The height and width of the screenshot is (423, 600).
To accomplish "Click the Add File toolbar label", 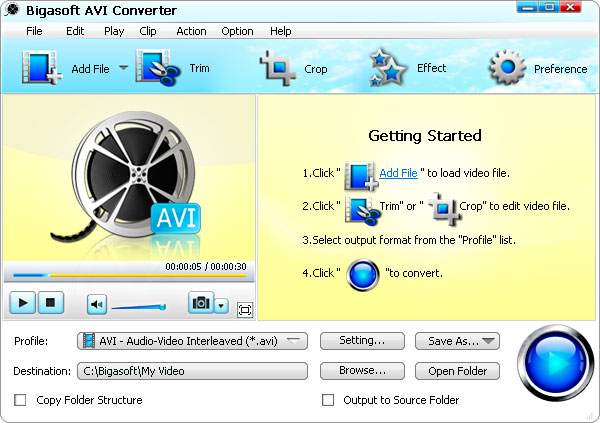I will [x=90, y=69].
